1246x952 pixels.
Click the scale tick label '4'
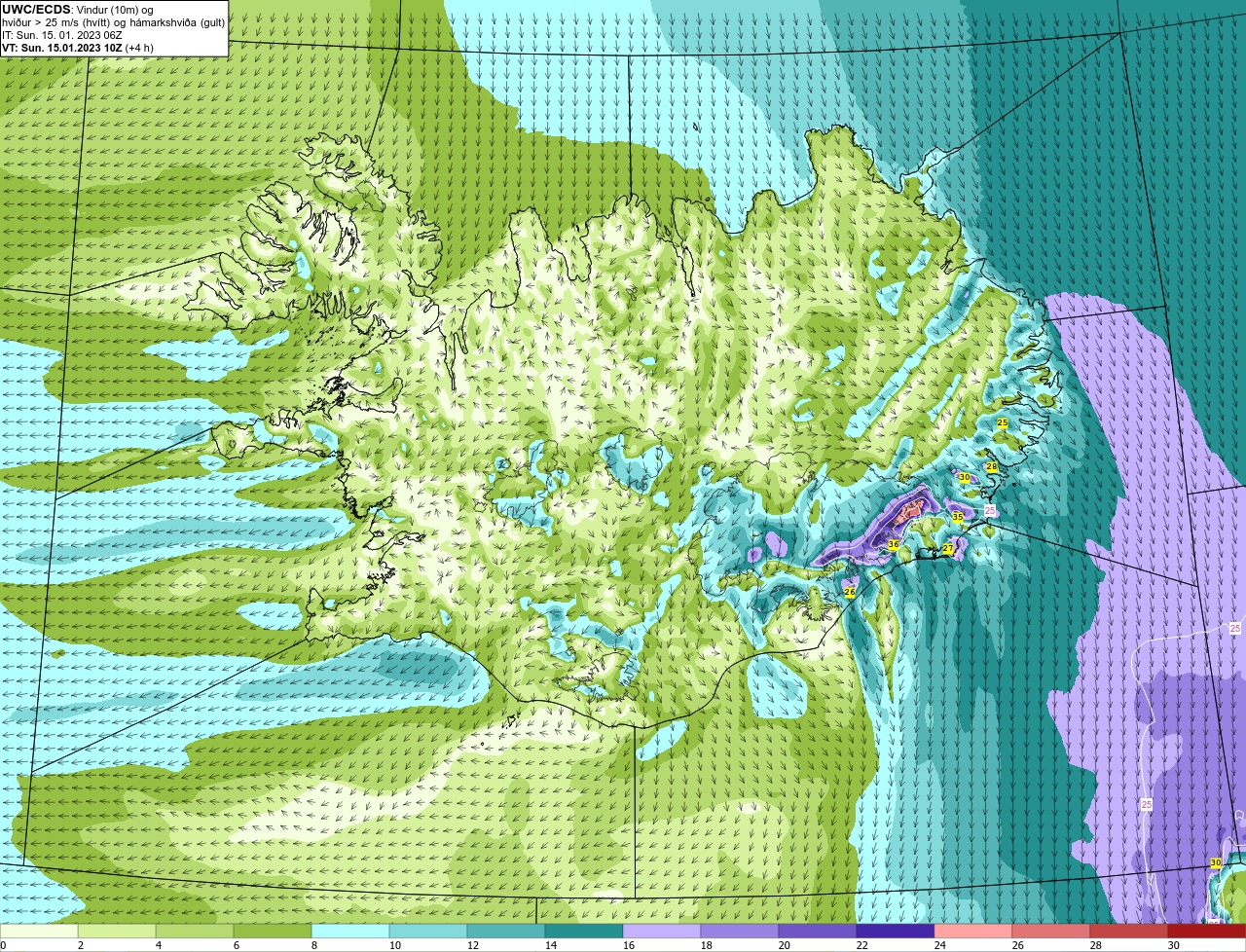coord(158,945)
